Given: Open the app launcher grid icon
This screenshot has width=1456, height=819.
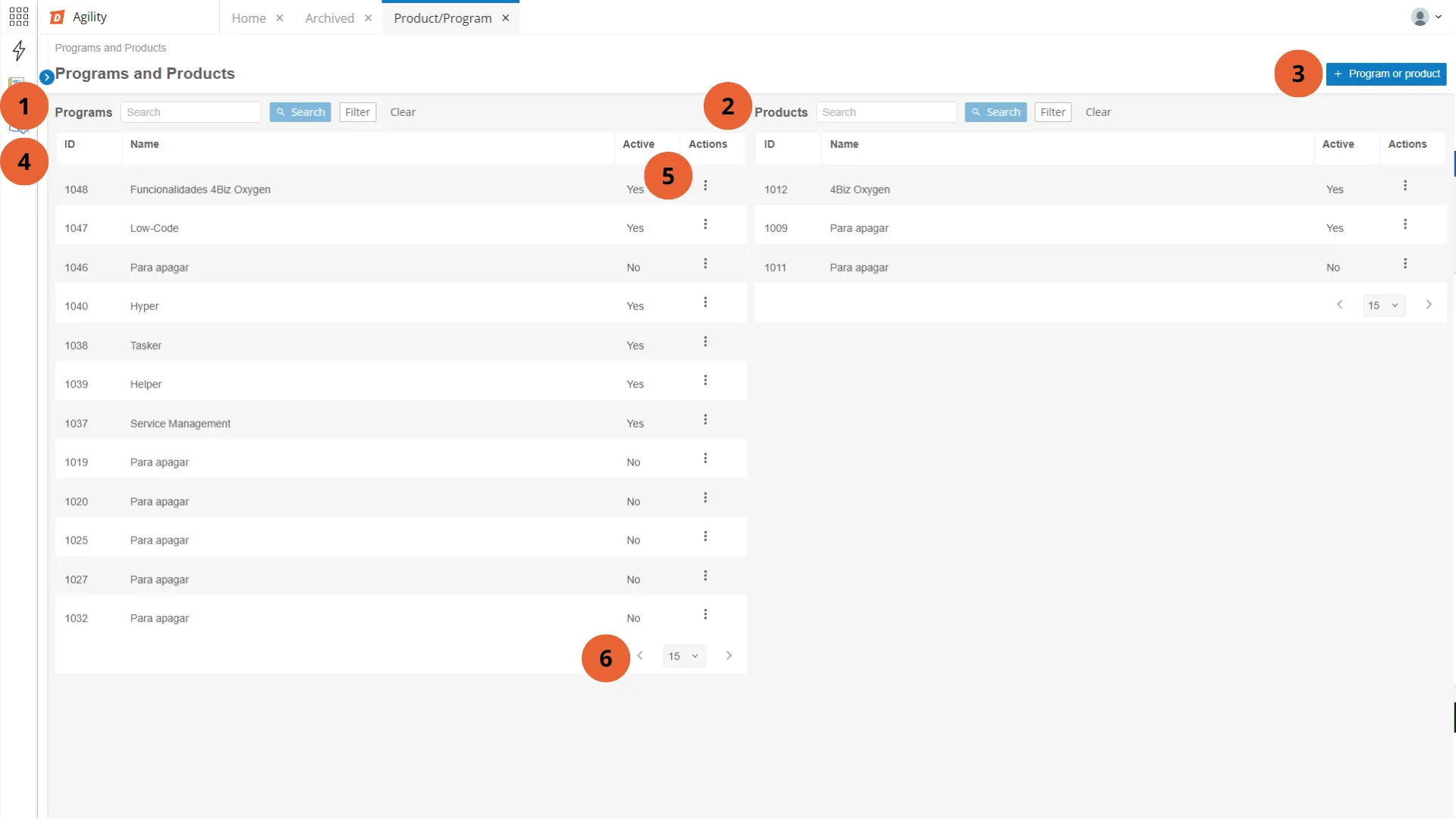Looking at the screenshot, I should point(19,17).
